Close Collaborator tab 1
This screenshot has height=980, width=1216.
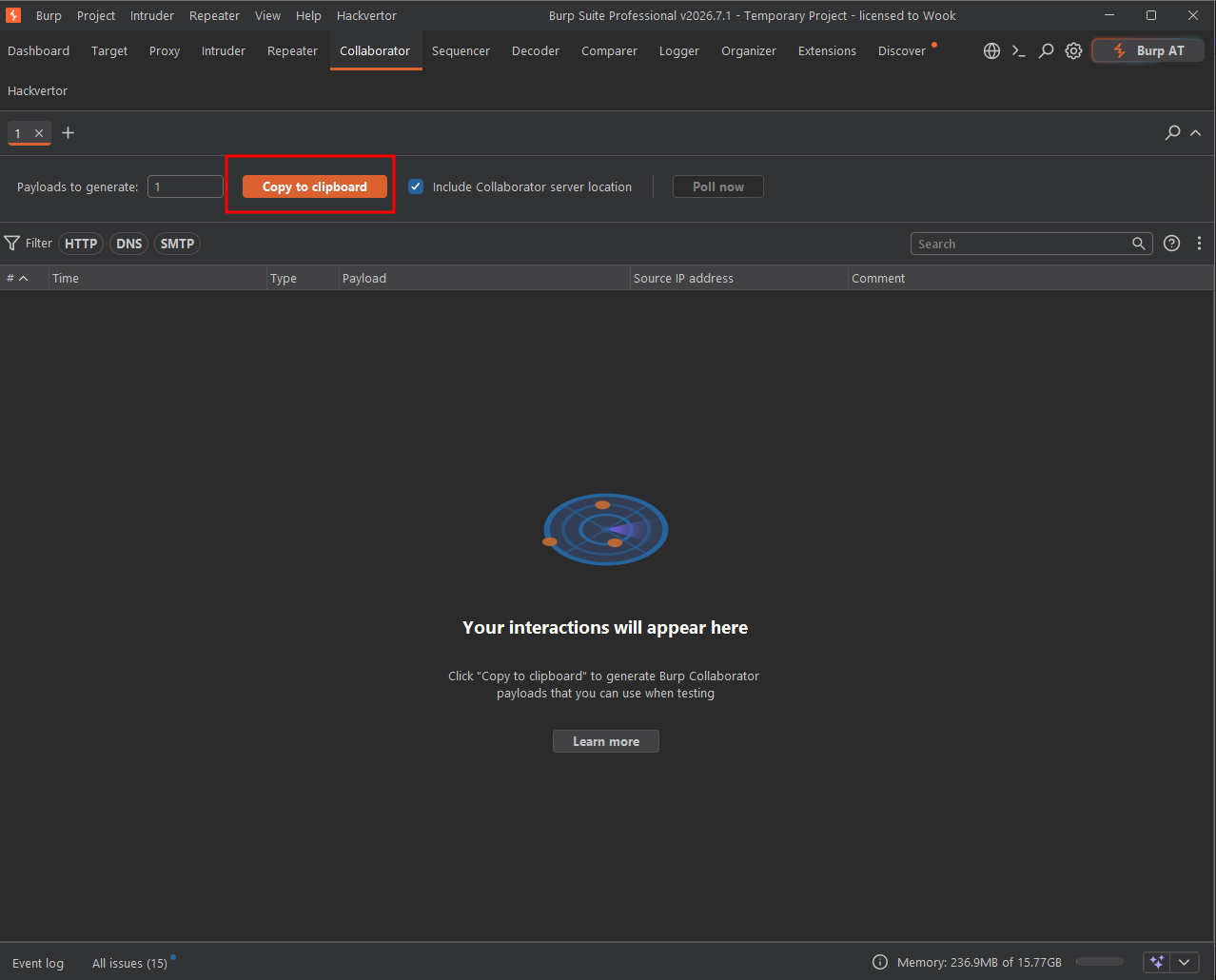point(39,133)
